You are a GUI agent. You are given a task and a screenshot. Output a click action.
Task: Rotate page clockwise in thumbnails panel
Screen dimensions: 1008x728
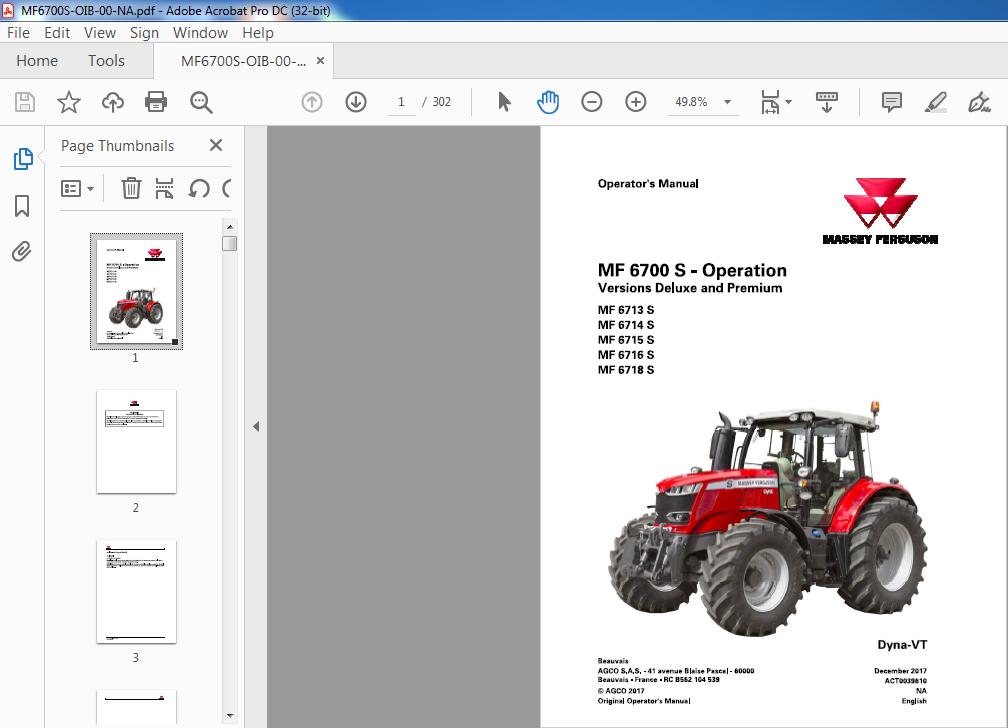click(x=226, y=188)
